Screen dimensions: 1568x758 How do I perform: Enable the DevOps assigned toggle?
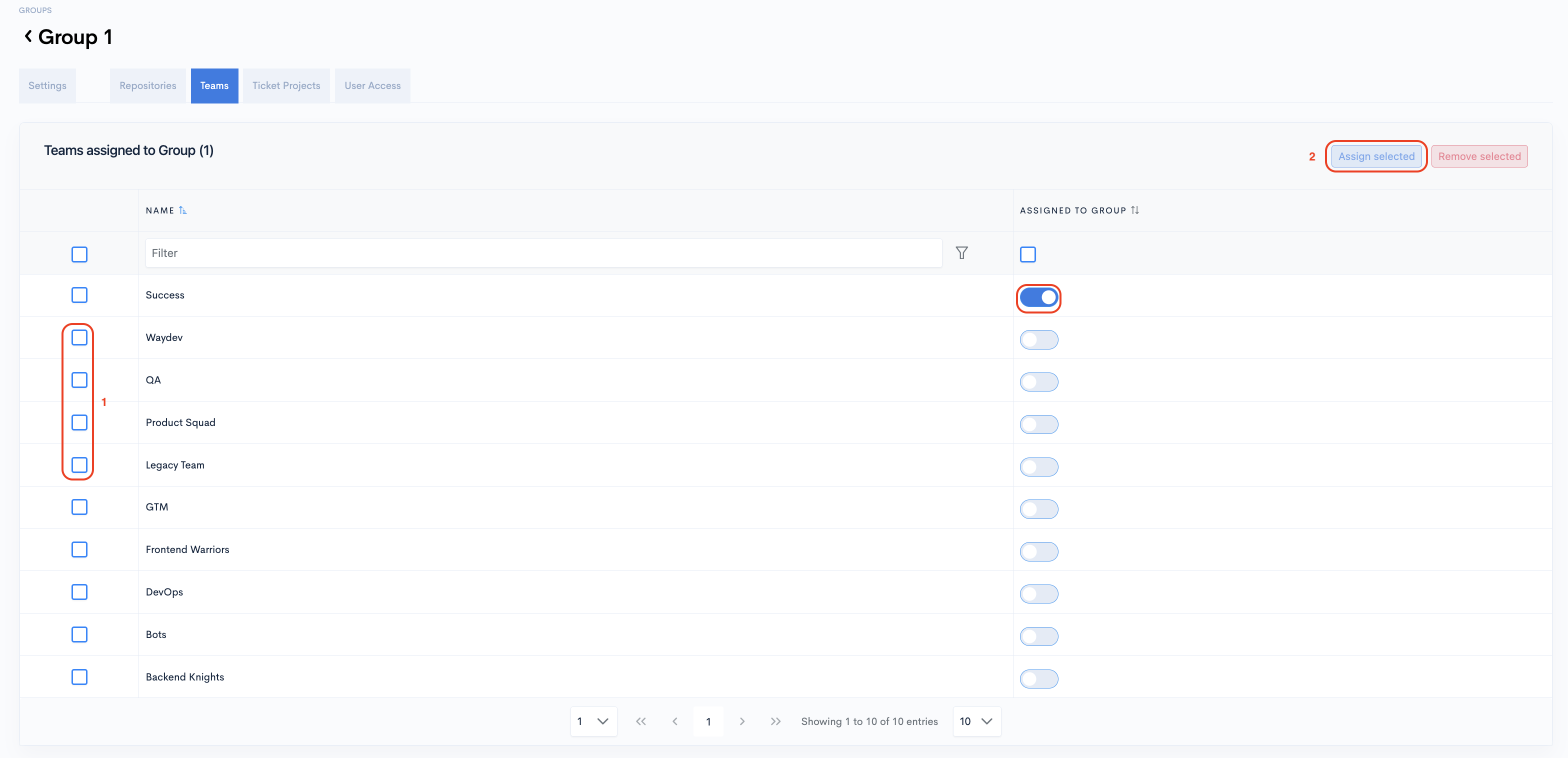pyautogui.click(x=1038, y=593)
